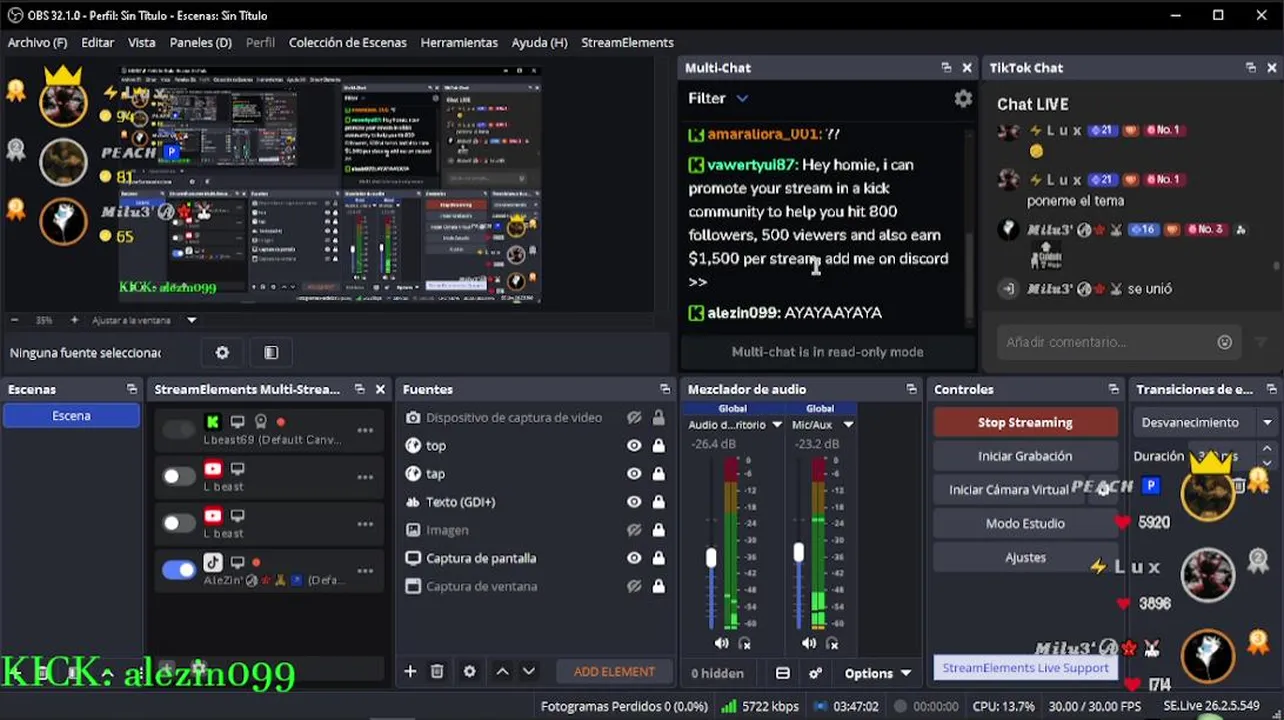1284x720 pixels.
Task: Pop out the Multi-Chat dock
Action: click(946, 67)
